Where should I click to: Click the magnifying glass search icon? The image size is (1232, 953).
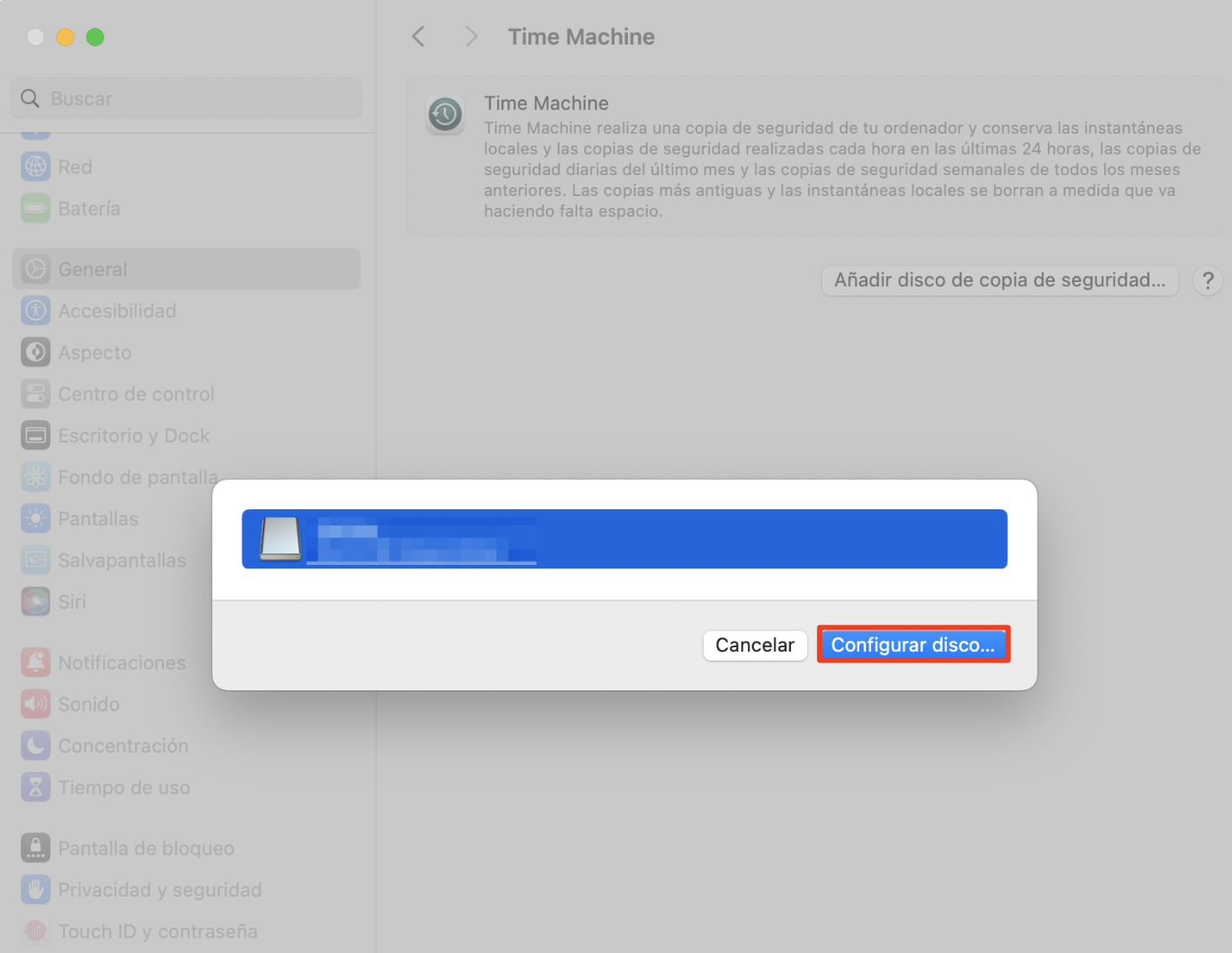30,98
